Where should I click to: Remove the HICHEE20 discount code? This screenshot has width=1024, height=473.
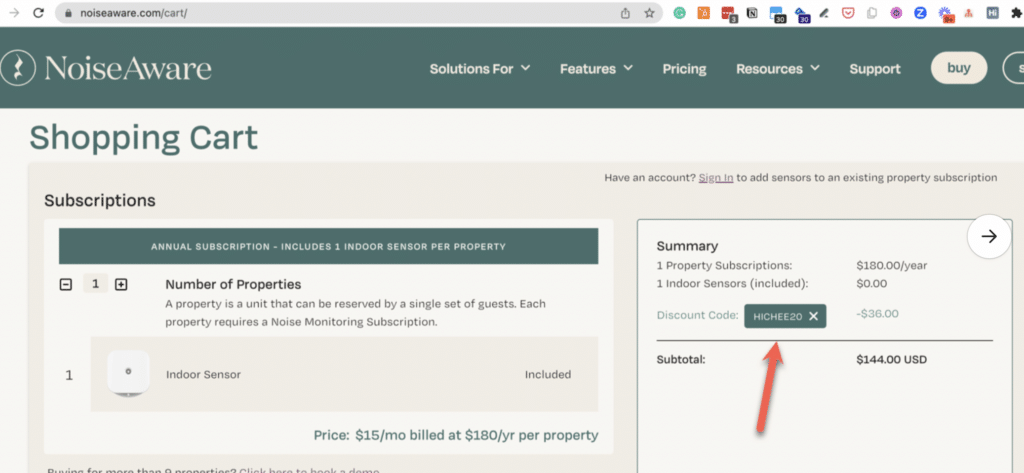(813, 316)
